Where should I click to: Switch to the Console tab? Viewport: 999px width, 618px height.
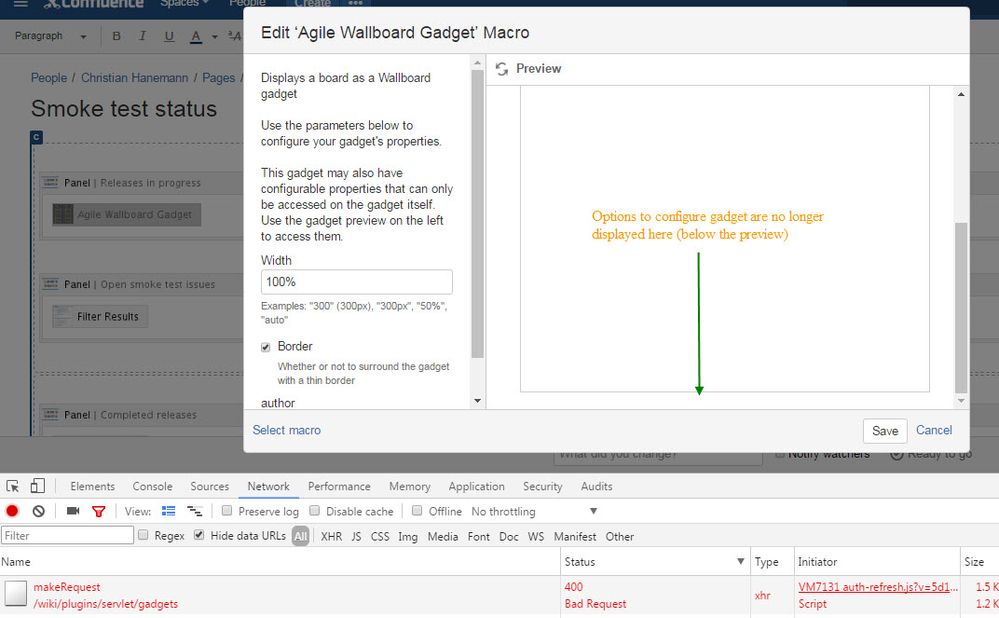tap(152, 486)
